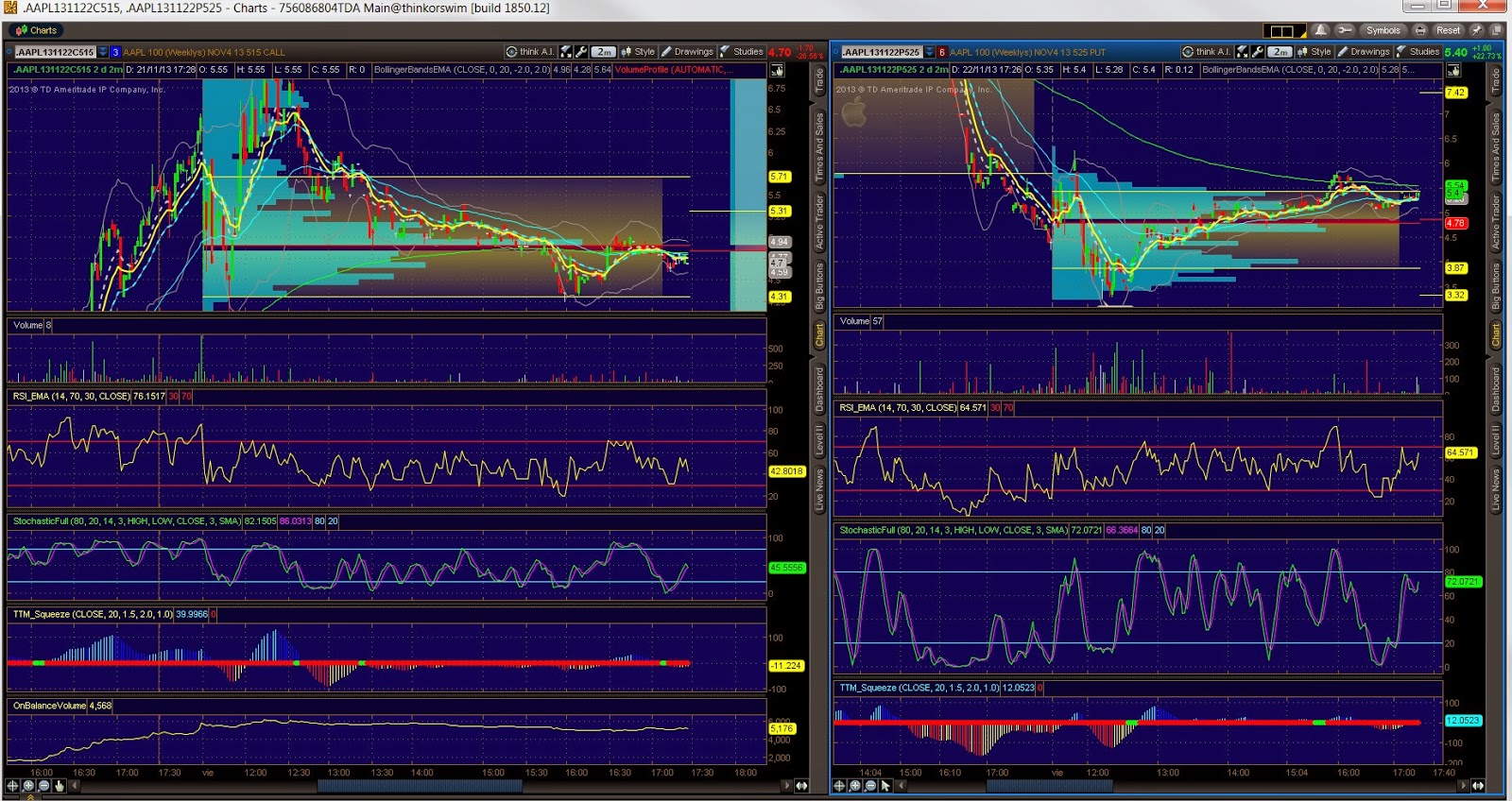The width and height of the screenshot is (1512, 801).
Task: Toggle the price axis tool icon on left chart
Action: tap(777, 71)
